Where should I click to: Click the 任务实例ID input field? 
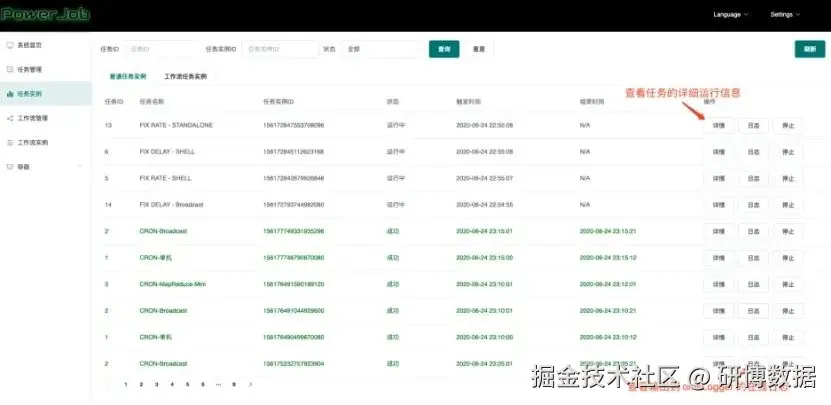tap(280, 49)
